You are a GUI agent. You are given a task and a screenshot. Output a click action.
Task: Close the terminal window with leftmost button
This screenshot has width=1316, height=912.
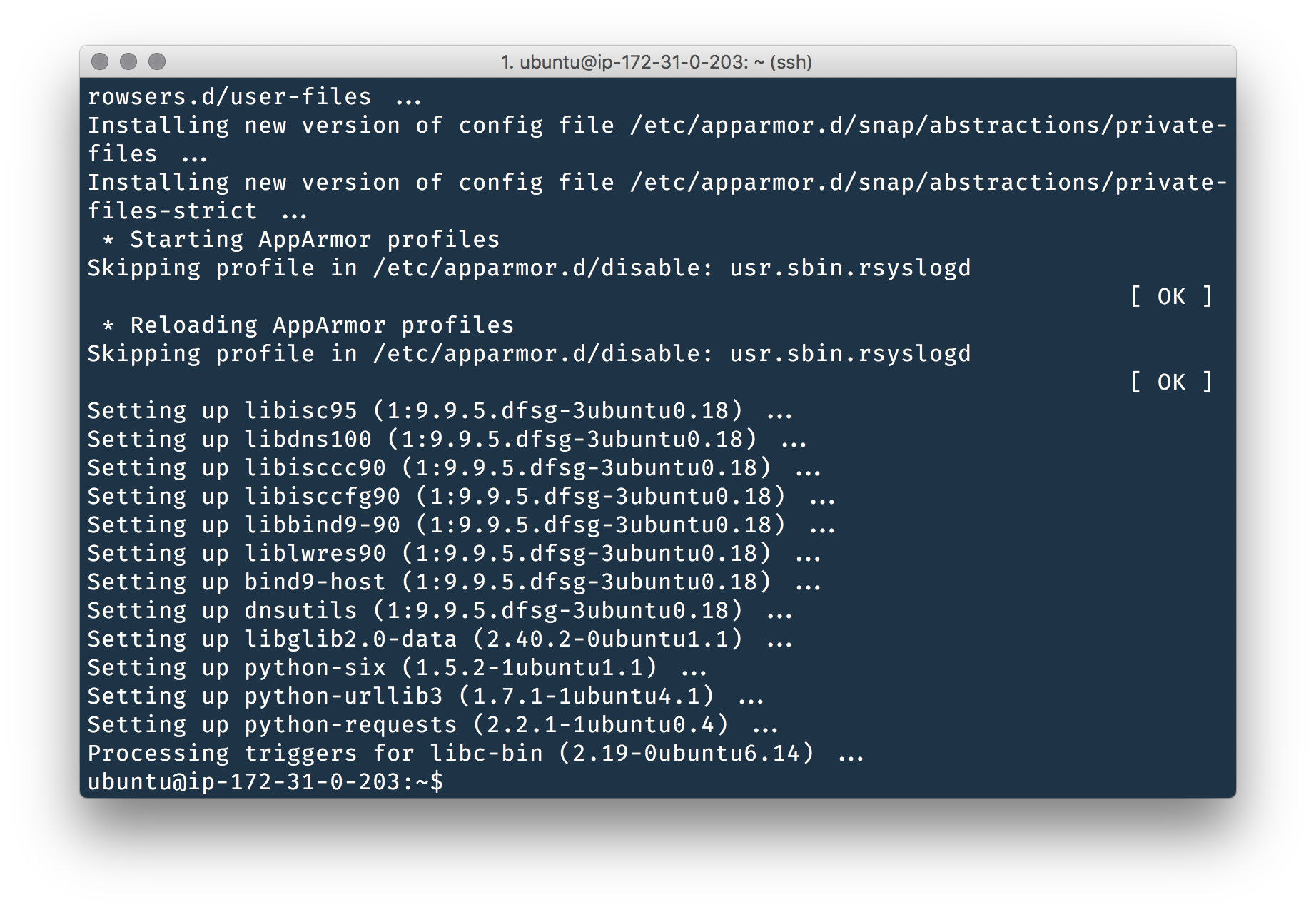101,61
